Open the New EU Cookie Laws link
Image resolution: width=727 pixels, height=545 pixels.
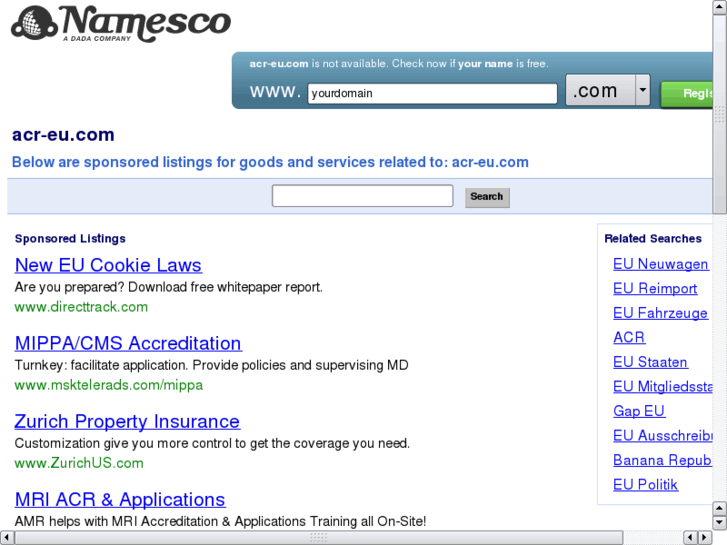[x=108, y=265]
